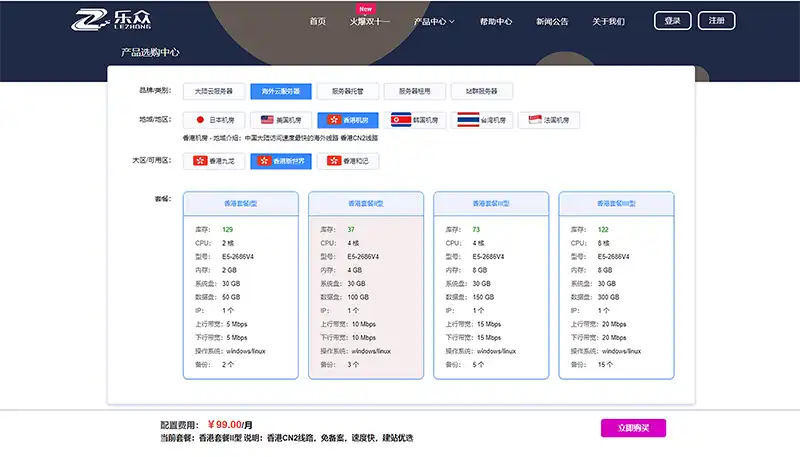Select the 服务器租用 category option
Screen dimensions: 800x457
(415, 91)
